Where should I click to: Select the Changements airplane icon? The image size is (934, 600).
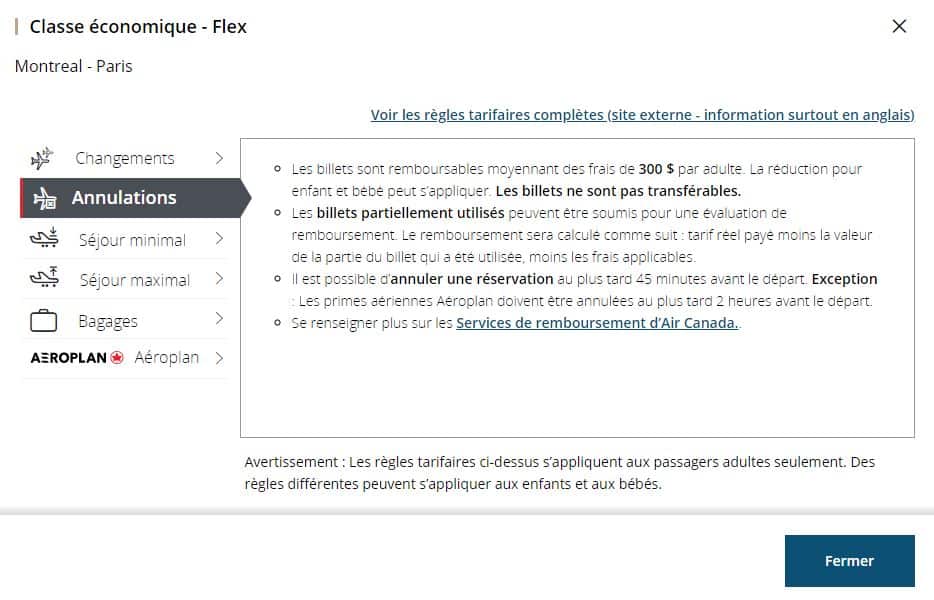click(44, 157)
